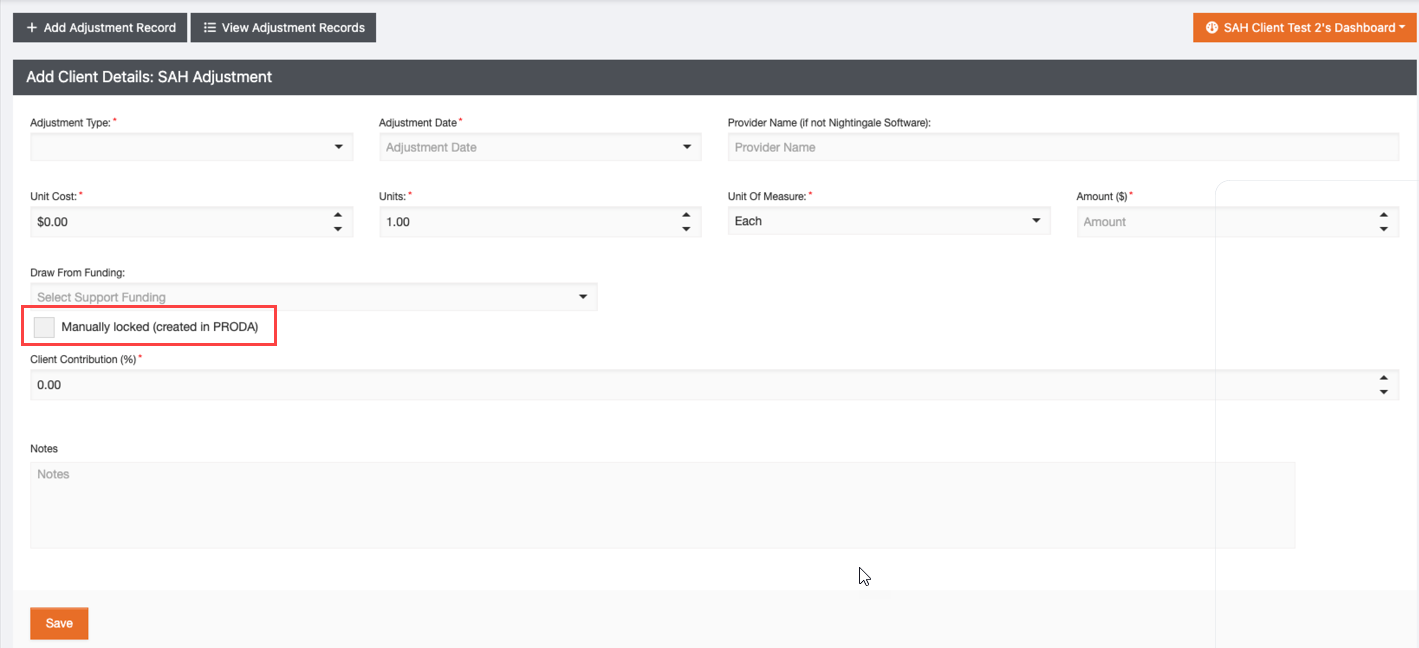Decrease Units with down arrow

[x=686, y=229]
